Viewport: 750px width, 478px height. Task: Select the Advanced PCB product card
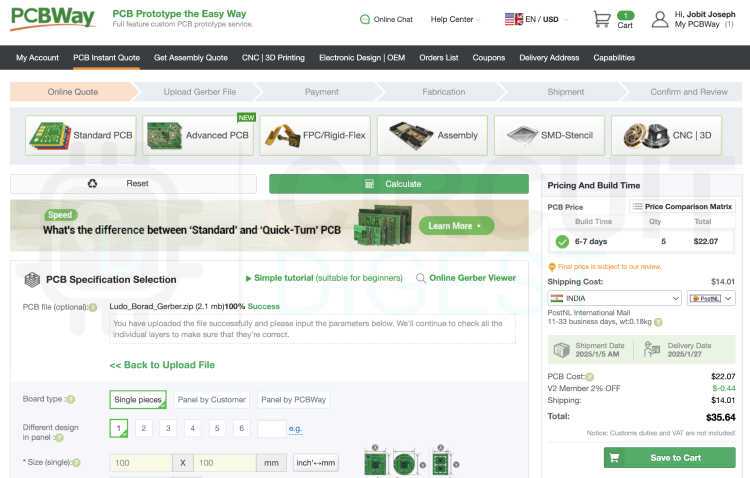(198, 135)
